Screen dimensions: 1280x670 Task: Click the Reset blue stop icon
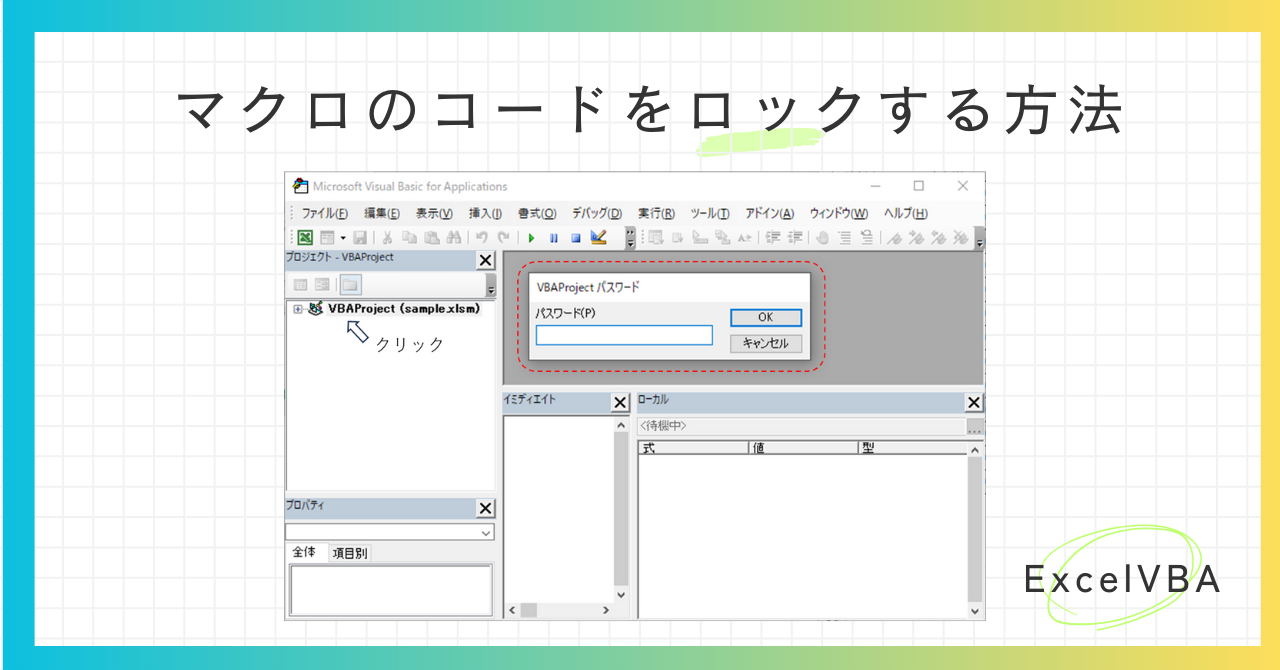tap(576, 238)
